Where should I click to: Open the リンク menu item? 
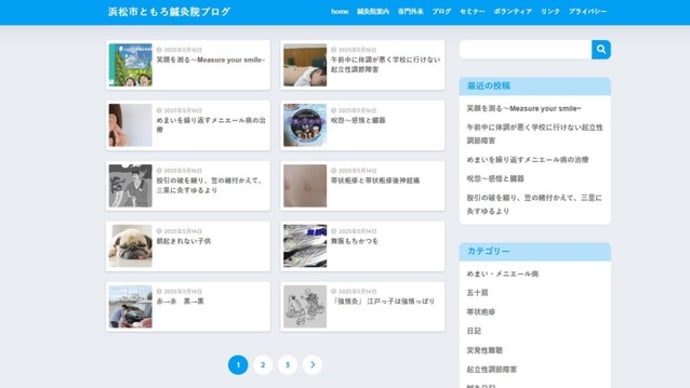[550, 12]
